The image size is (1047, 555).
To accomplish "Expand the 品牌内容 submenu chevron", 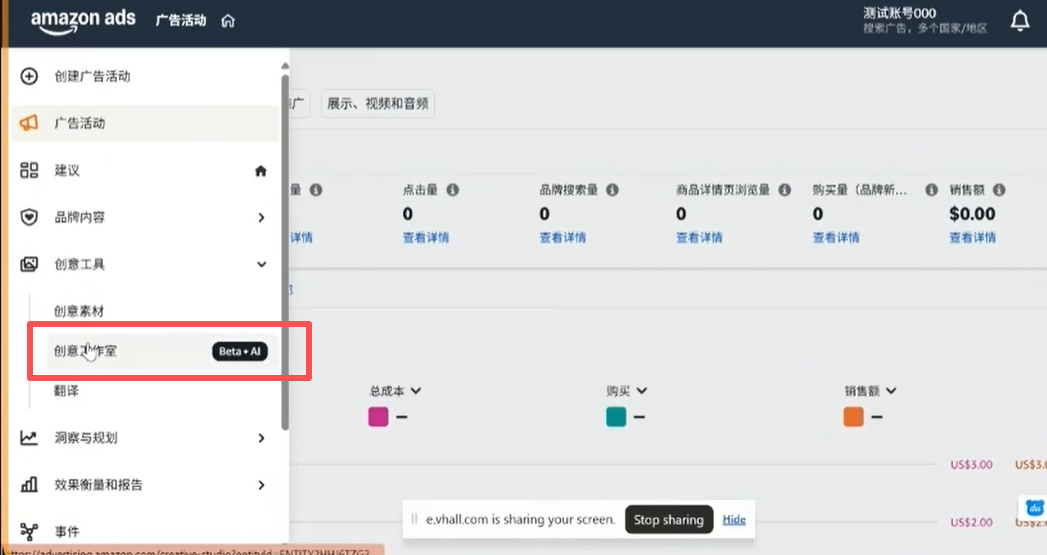I will click(261, 218).
